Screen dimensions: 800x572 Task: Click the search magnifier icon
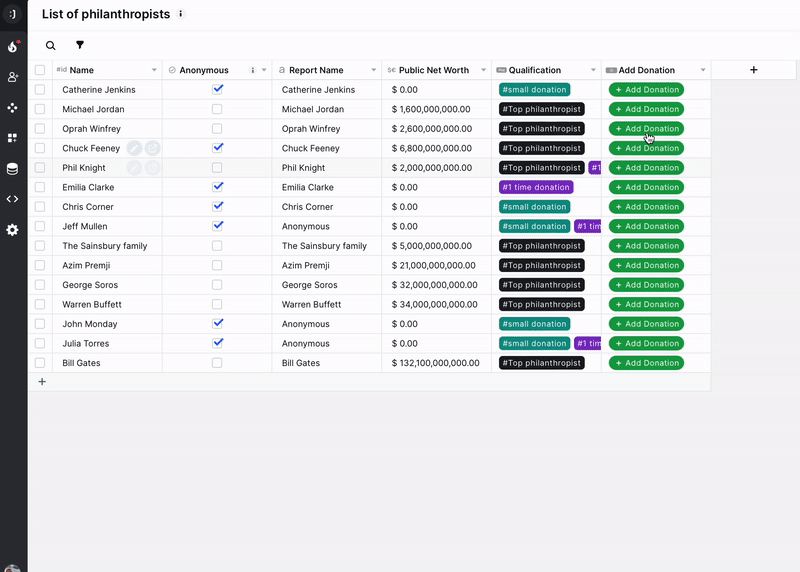(x=51, y=45)
